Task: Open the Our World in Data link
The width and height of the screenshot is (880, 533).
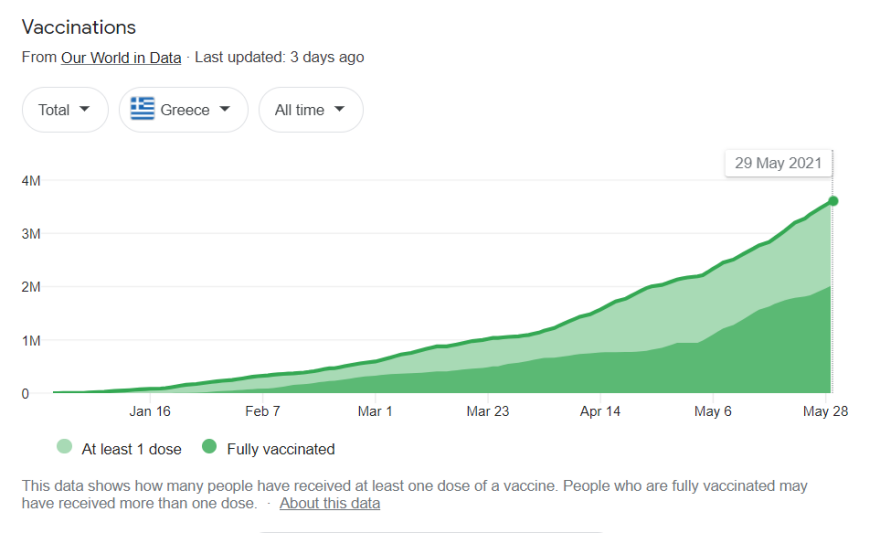Action: pos(121,57)
